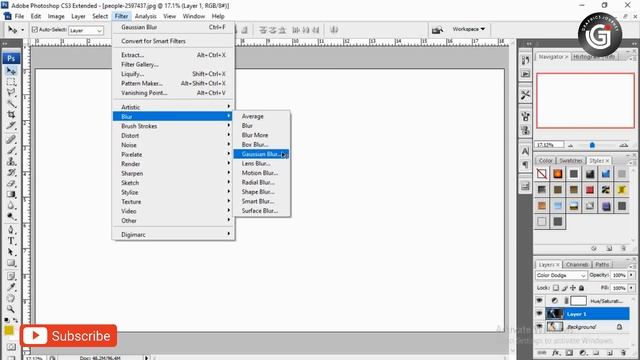Open the Auto-Select Layer dropdown
This screenshot has width=640, height=360.
click(x=86, y=30)
